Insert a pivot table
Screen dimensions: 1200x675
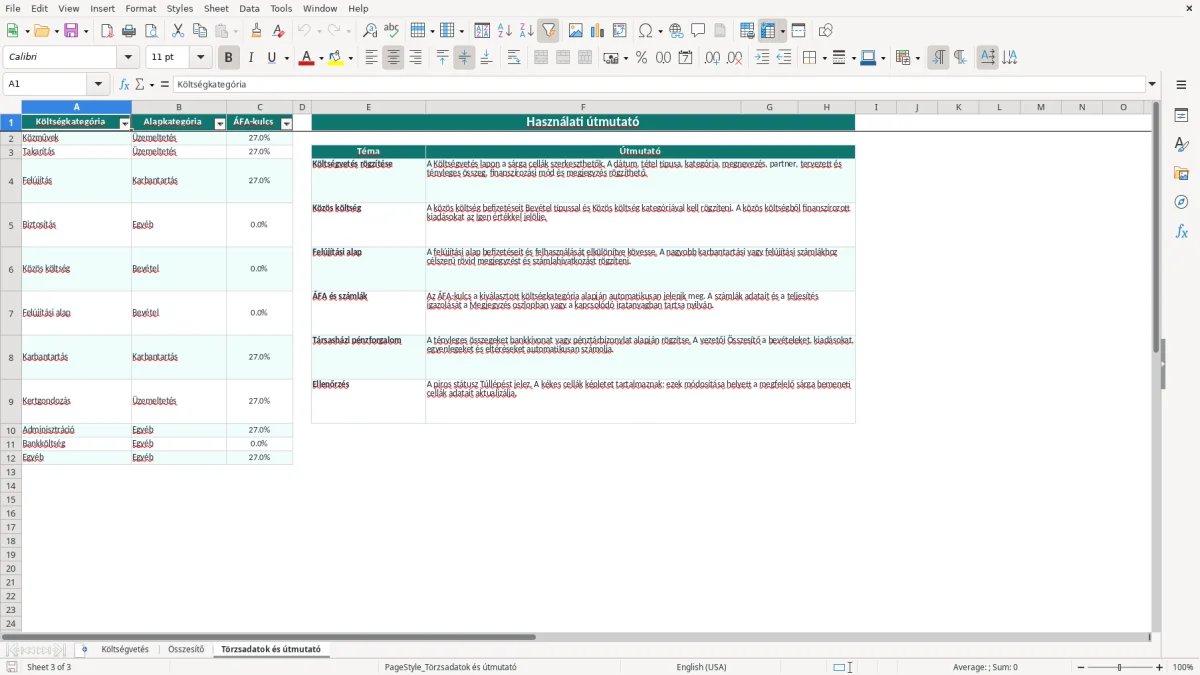point(620,31)
